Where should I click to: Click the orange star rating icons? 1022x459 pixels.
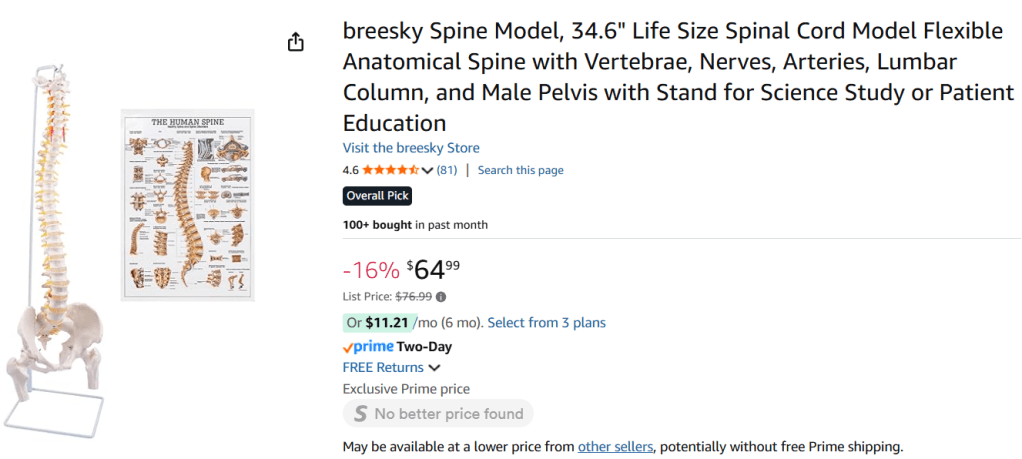coord(391,170)
